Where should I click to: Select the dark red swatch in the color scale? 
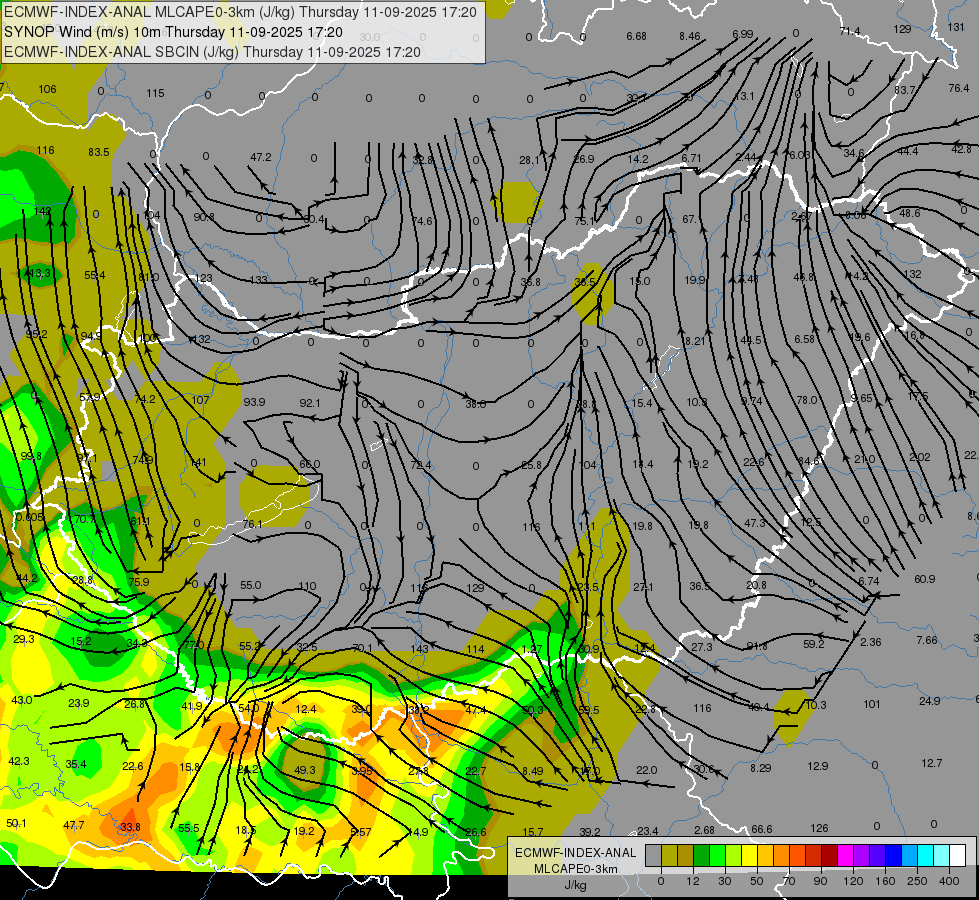click(830, 855)
